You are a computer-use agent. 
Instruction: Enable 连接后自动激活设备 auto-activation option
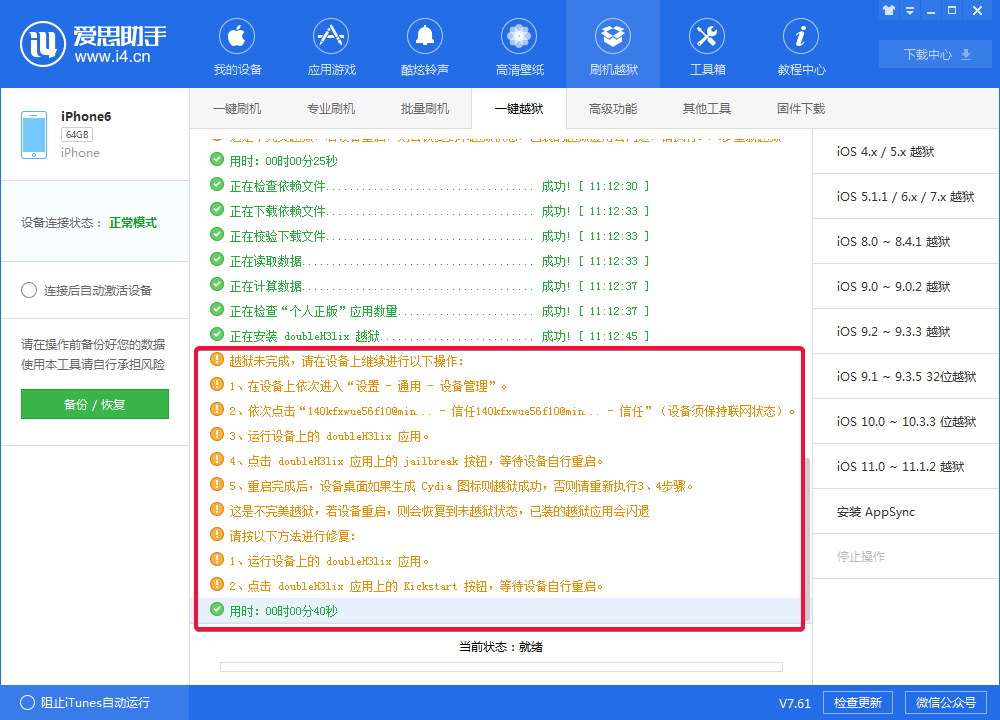pos(30,292)
